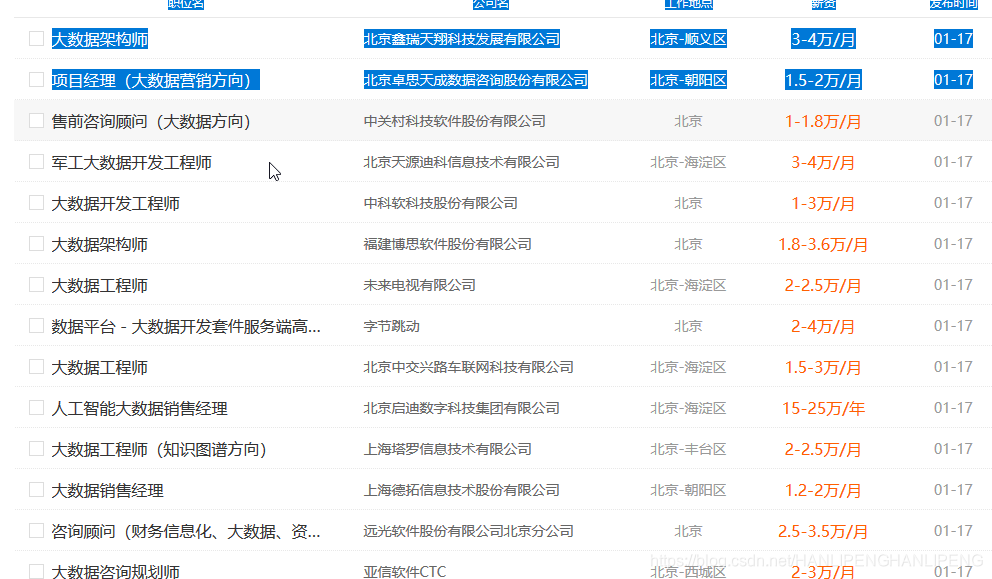Image resolution: width=992 pixels, height=579 pixels.
Task: Visit company 北京鑫瑞天翔科技发展有限公司
Action: [462, 39]
